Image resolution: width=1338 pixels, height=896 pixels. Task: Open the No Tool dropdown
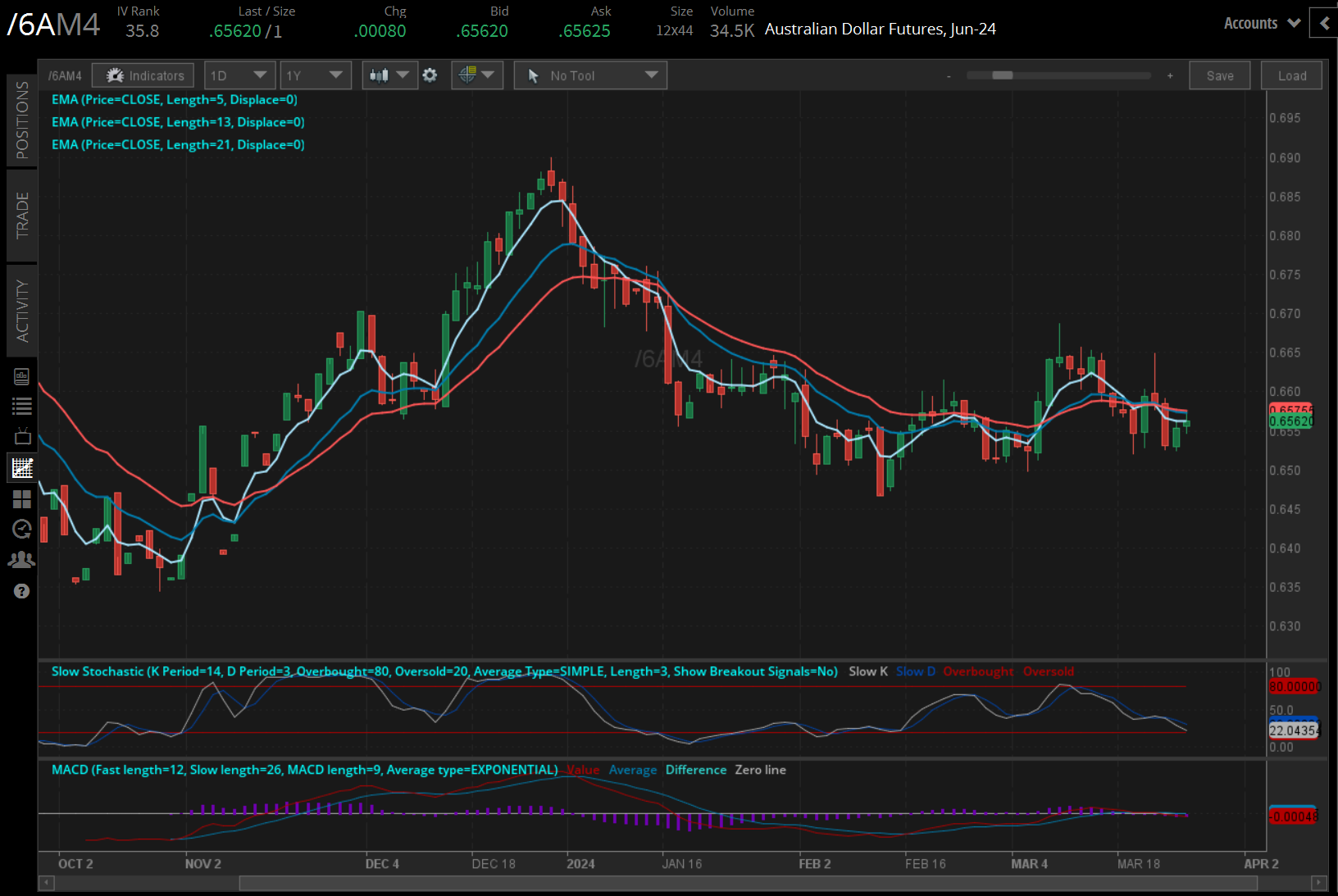pos(589,75)
